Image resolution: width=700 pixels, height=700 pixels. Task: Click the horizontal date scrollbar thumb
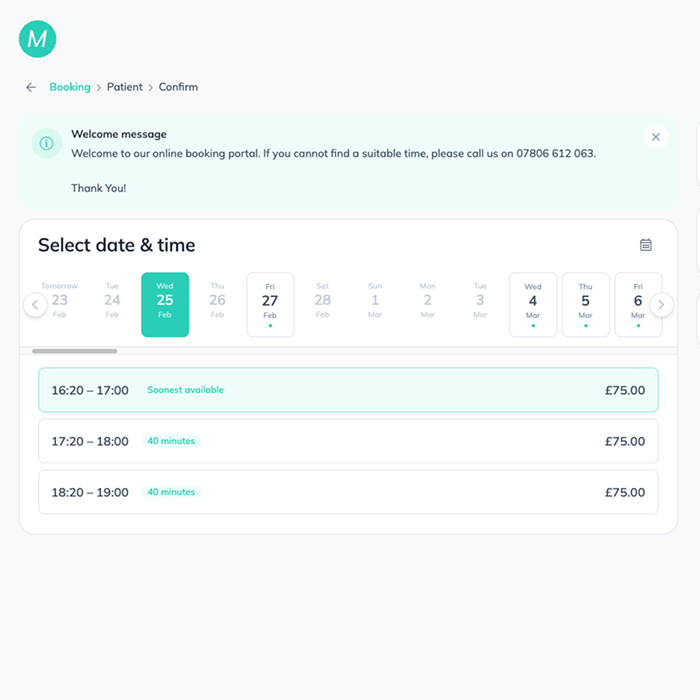(x=74, y=351)
